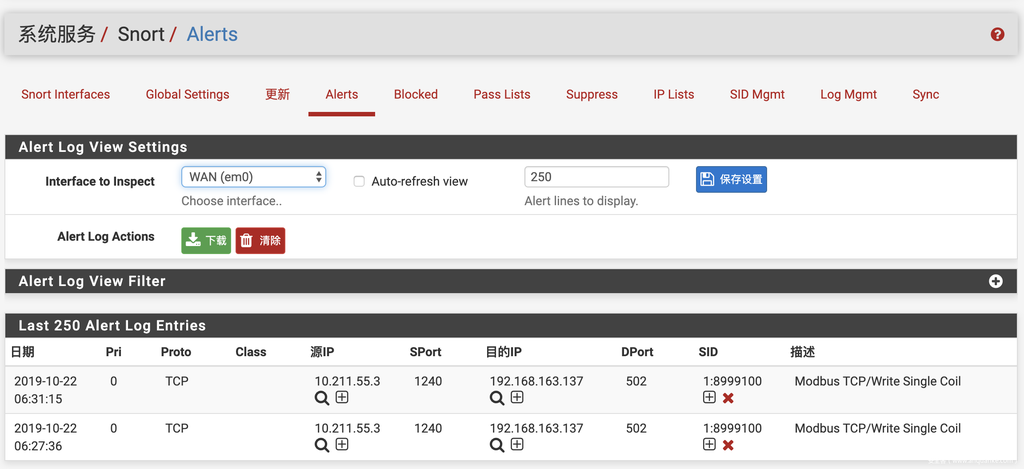The image size is (1024, 469).
Task: Click the red X under SID, second row
Action: click(x=728, y=445)
